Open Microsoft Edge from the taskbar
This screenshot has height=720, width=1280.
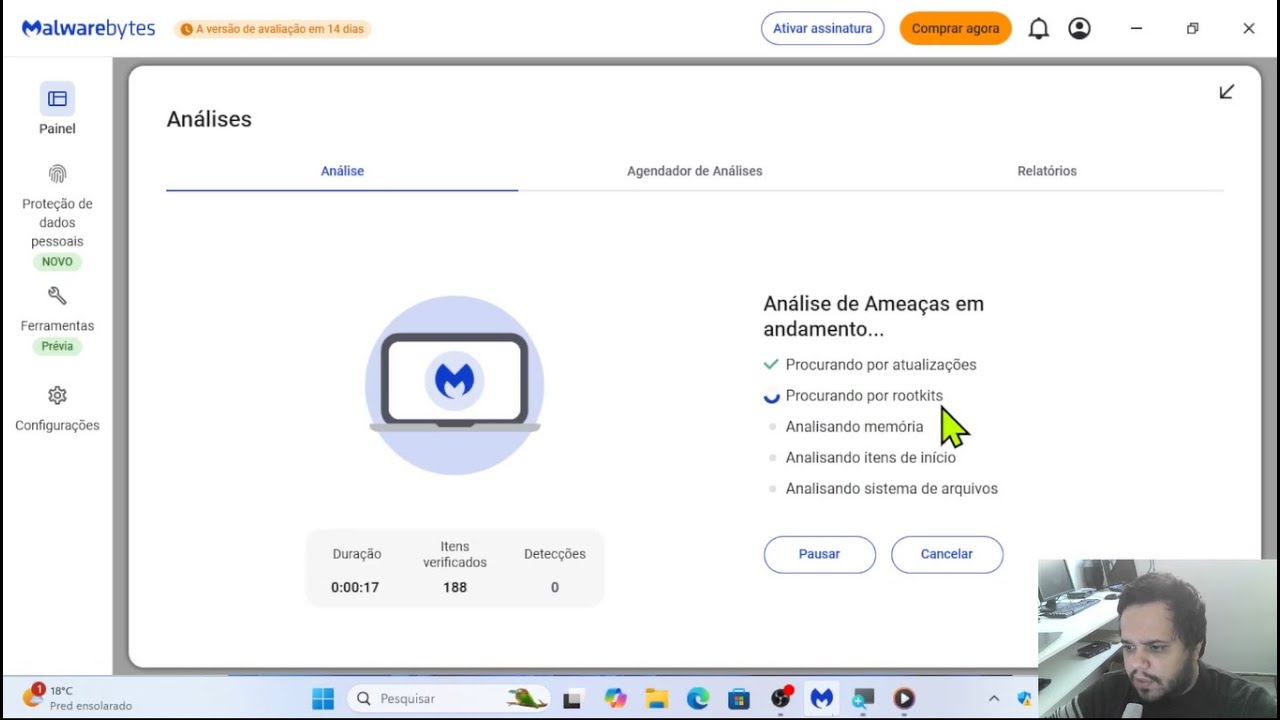tap(698, 698)
